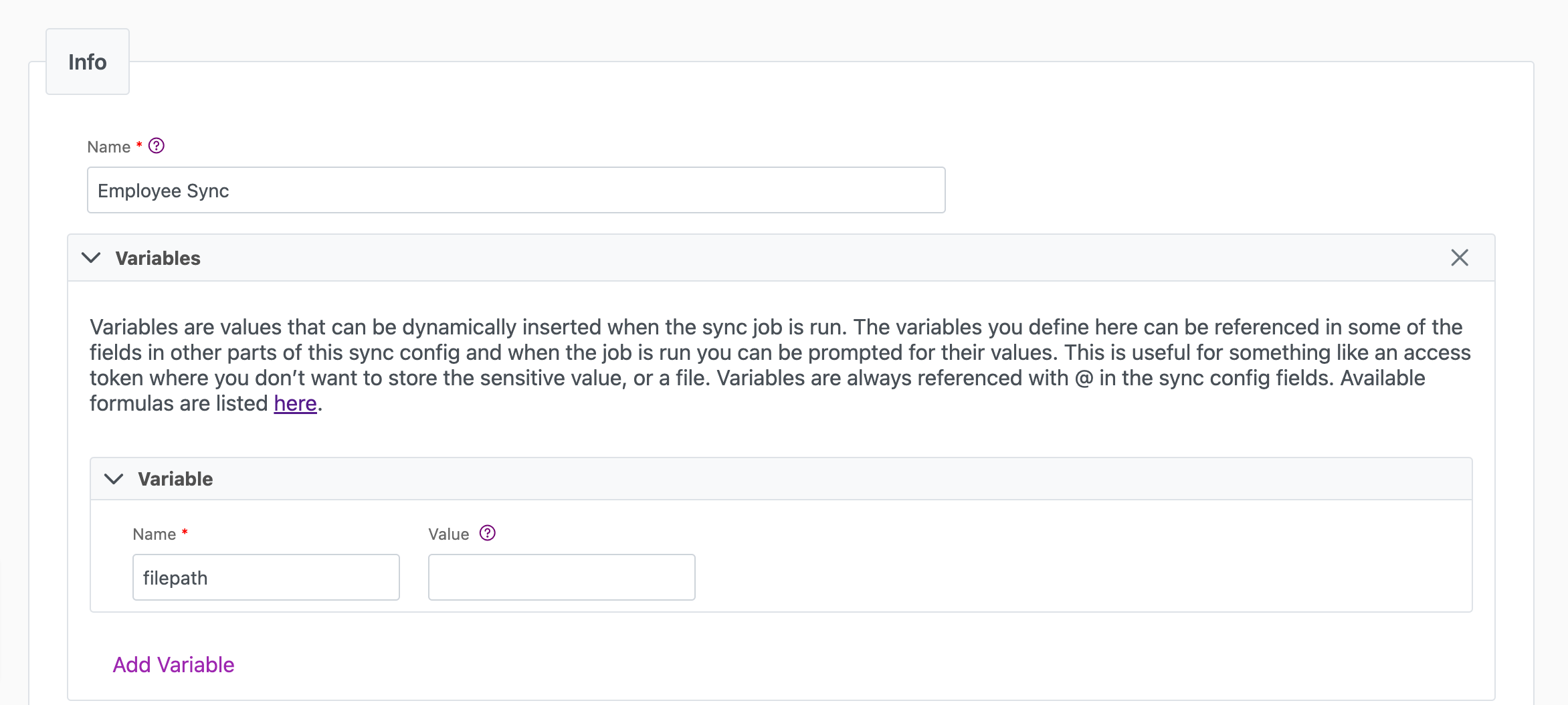Remove the Variables section with X icon

pos(1460,258)
